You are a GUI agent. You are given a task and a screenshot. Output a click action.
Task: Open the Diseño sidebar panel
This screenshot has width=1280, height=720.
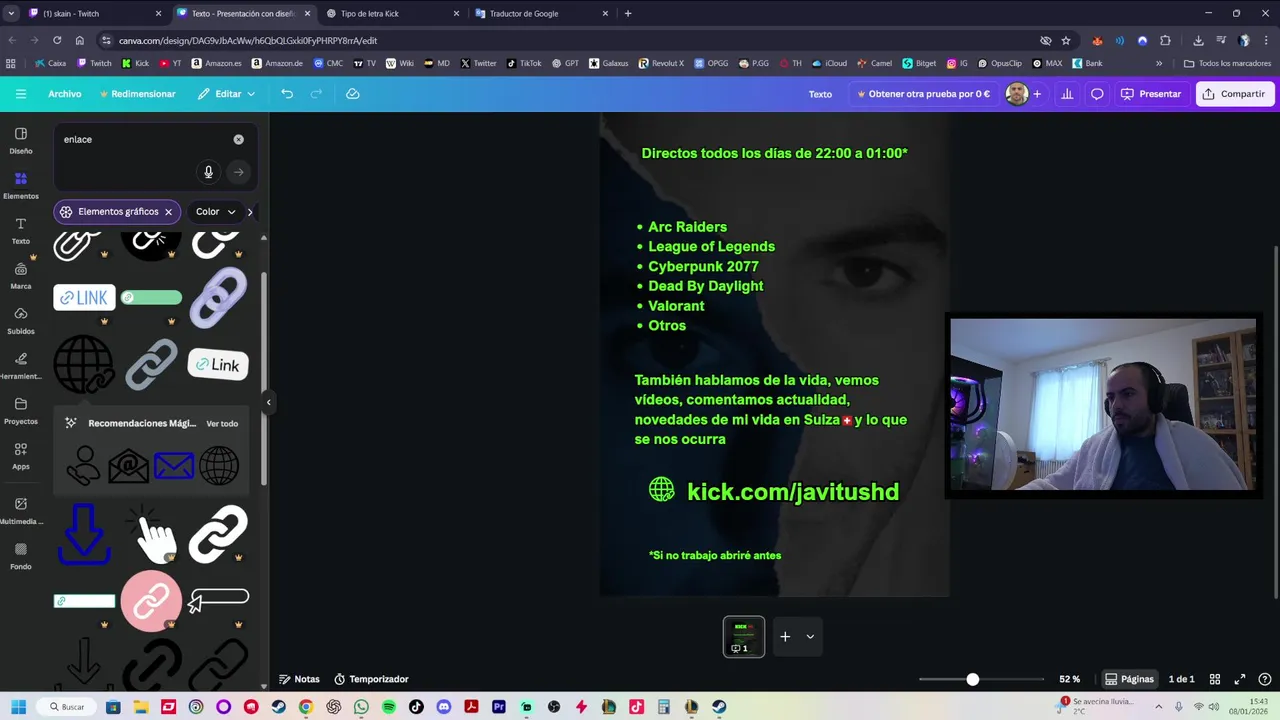[x=20, y=140]
